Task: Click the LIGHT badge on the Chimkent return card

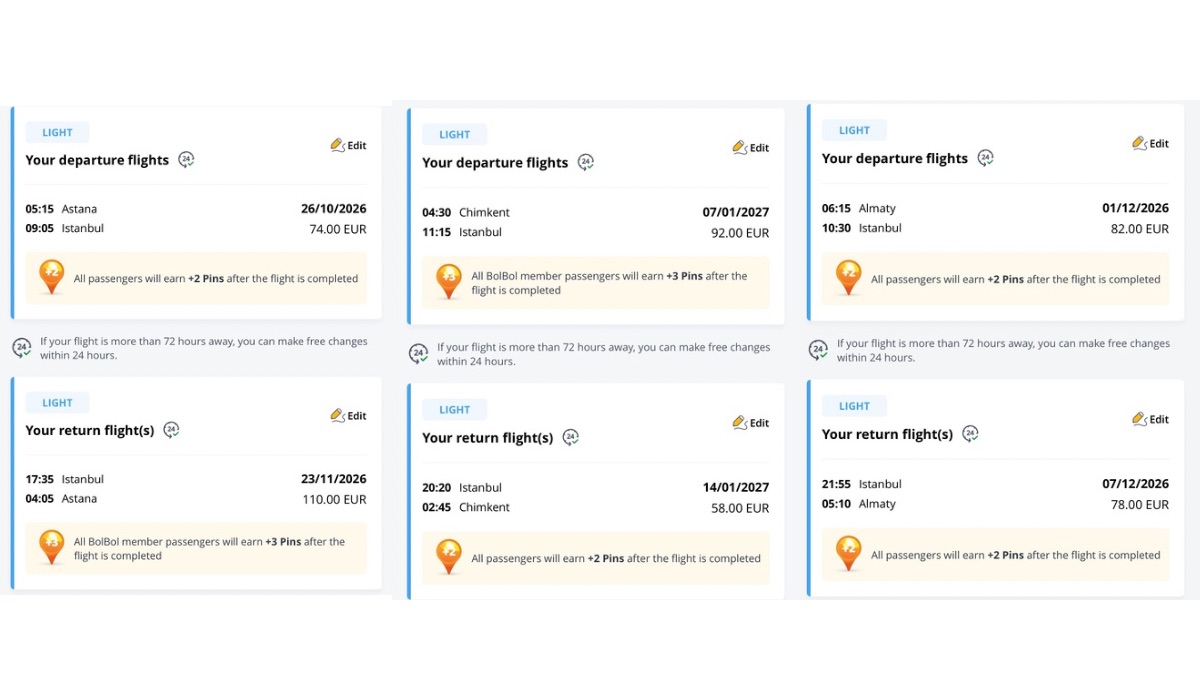Action: pyautogui.click(x=454, y=409)
